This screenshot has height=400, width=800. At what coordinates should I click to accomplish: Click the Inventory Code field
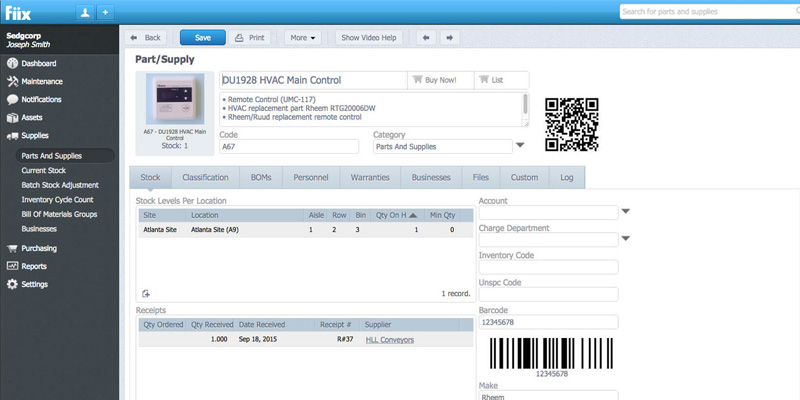click(x=548, y=267)
